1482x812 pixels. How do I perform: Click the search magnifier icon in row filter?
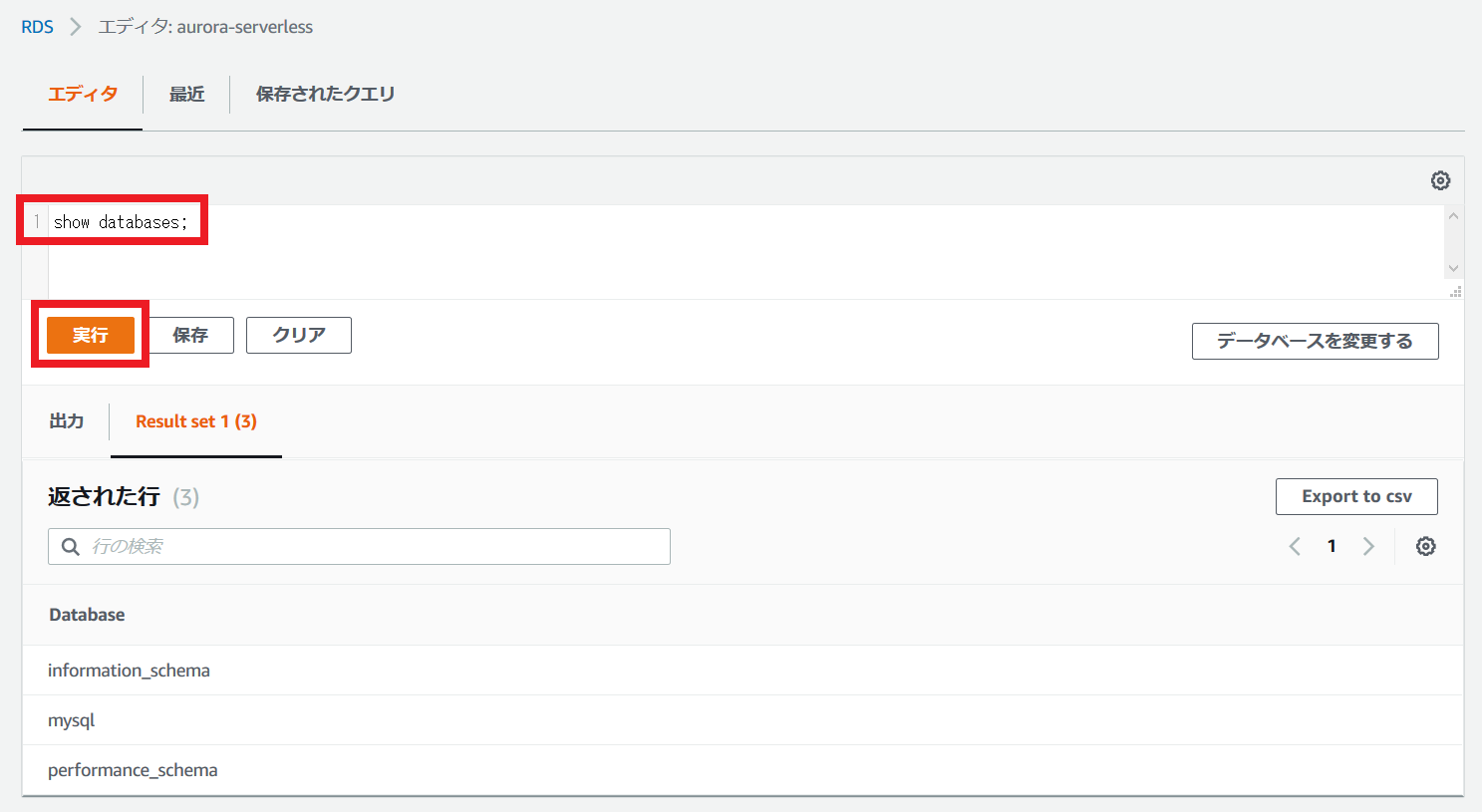click(x=71, y=546)
